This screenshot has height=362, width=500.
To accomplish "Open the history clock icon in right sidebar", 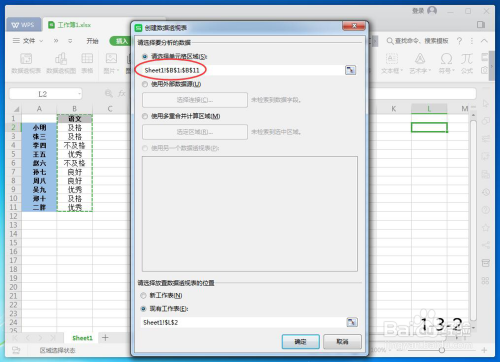I will [x=486, y=192].
